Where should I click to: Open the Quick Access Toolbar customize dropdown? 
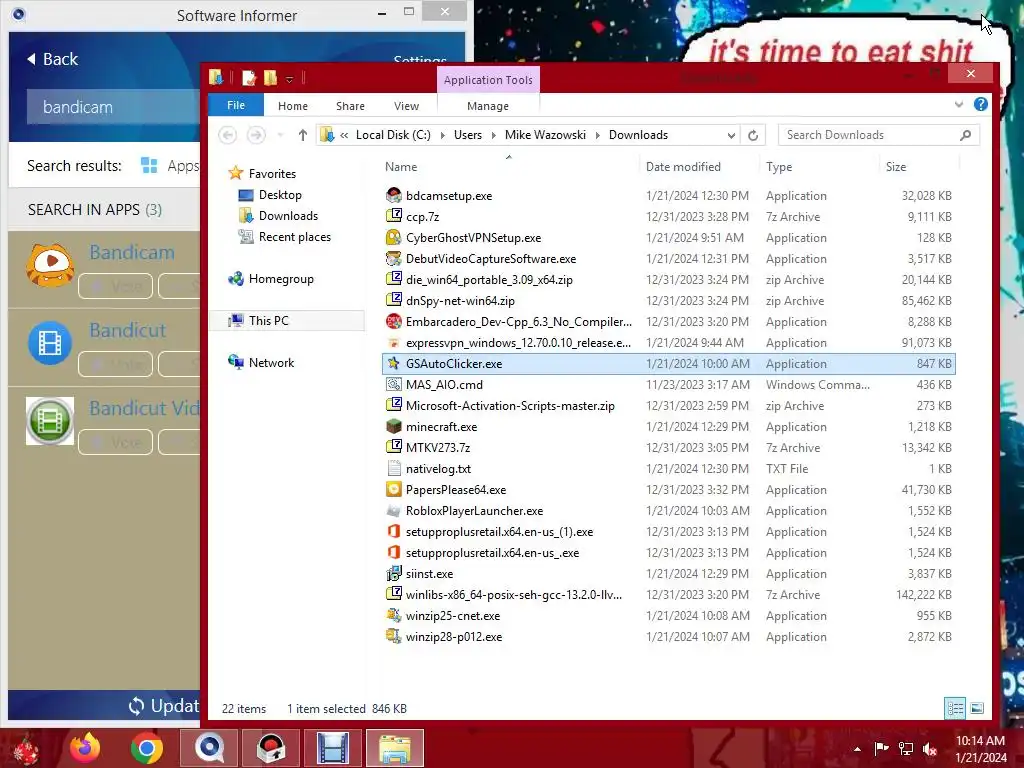pos(289,80)
